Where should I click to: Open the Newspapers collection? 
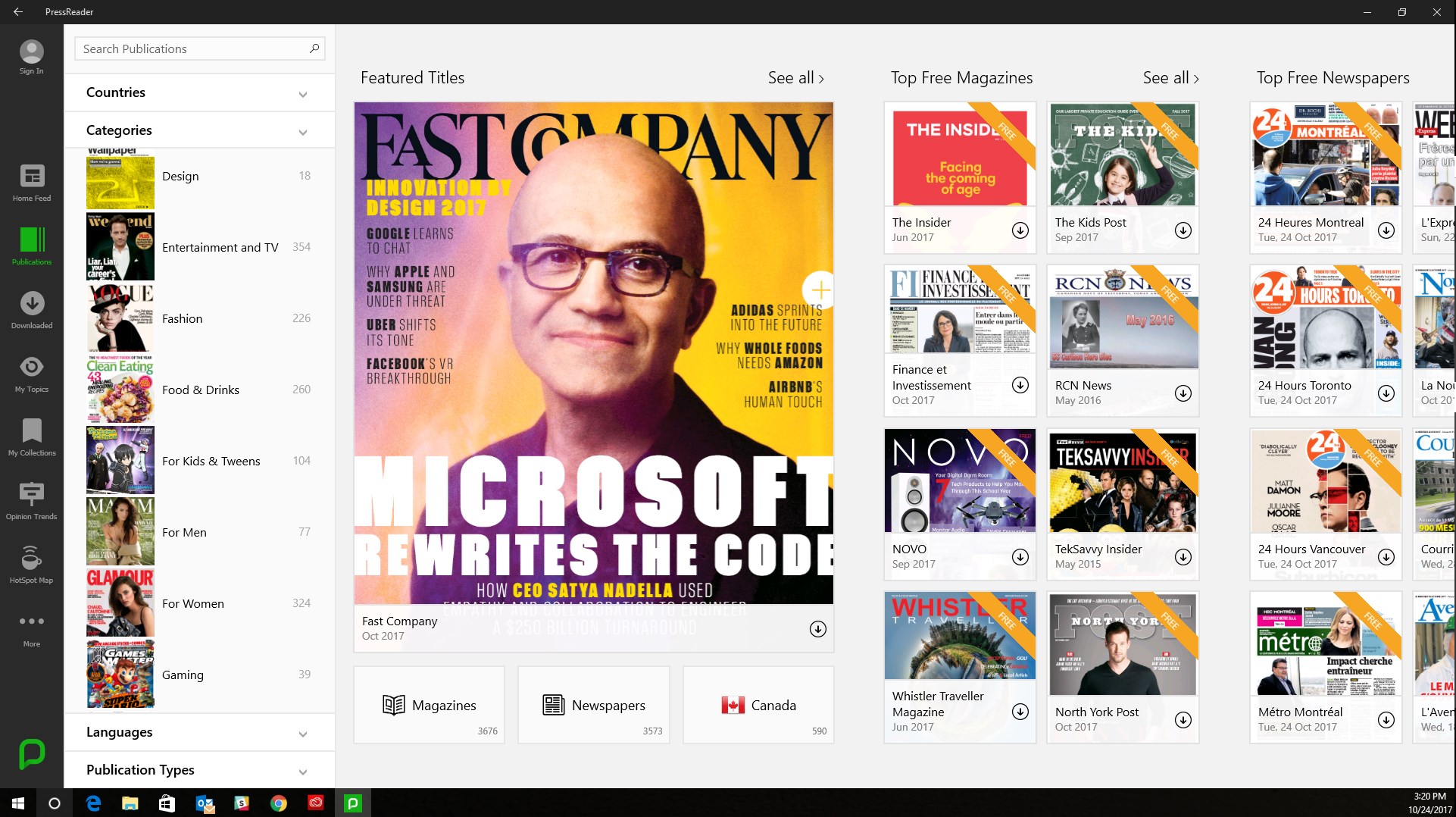(x=593, y=704)
